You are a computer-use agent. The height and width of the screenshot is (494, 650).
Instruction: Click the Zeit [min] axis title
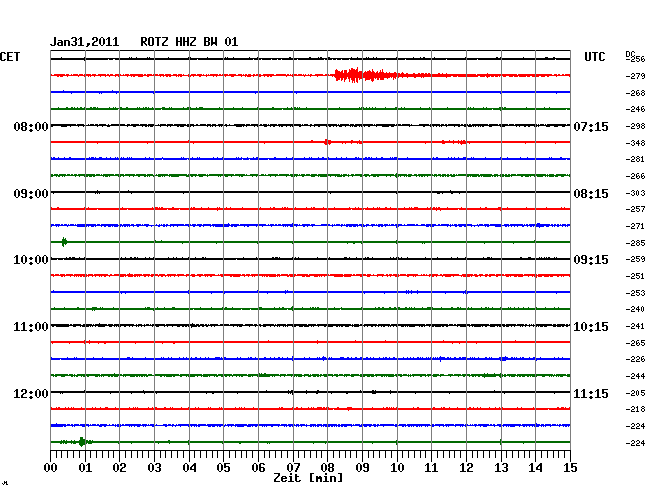coord(308,478)
